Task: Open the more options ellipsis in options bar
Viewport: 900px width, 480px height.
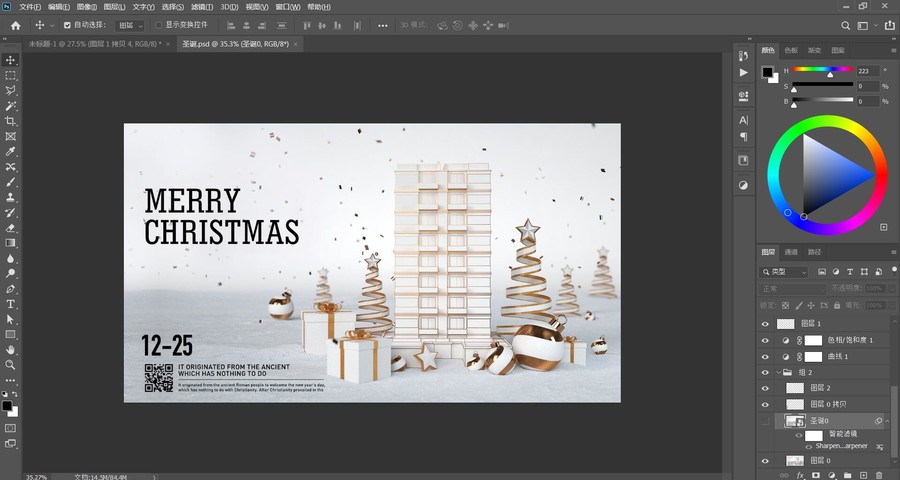Action: point(382,25)
